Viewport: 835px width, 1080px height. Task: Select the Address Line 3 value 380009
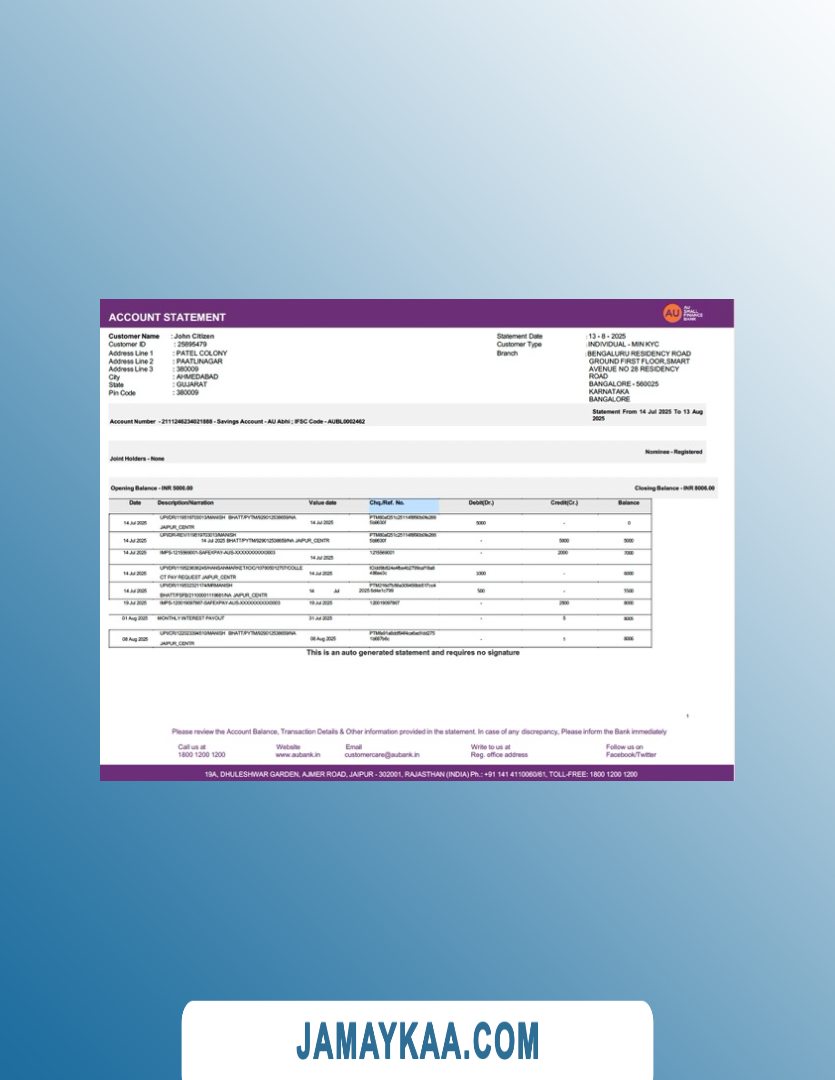pyautogui.click(x=187, y=369)
